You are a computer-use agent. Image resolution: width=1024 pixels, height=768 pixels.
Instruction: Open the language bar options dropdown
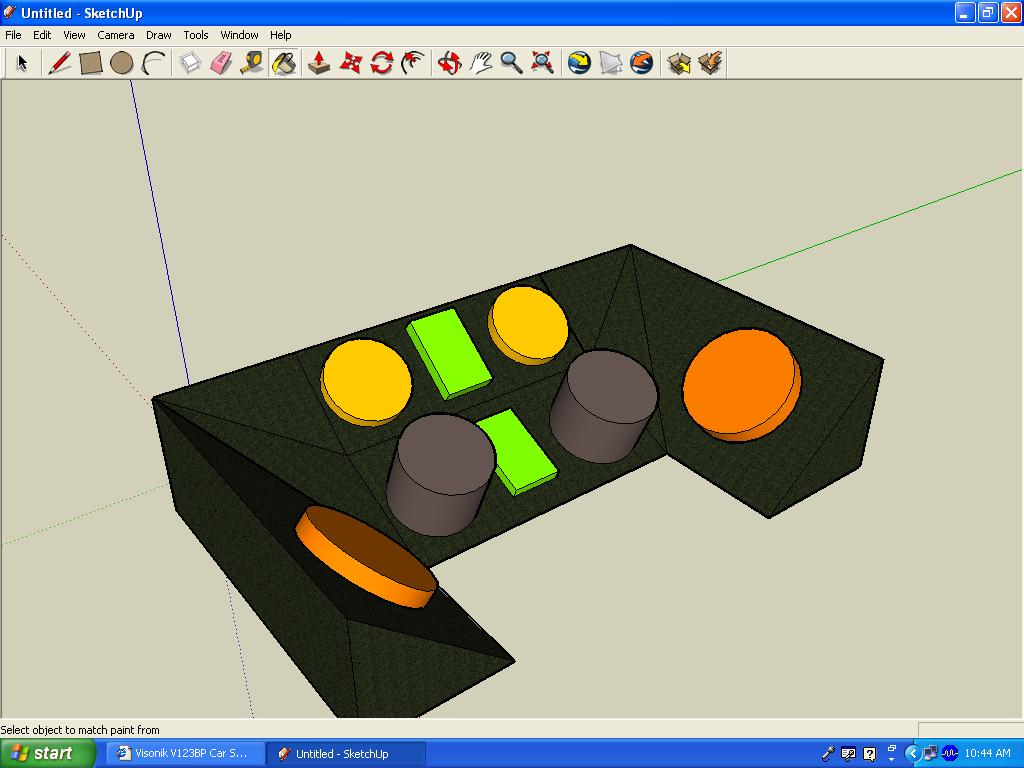click(890, 758)
